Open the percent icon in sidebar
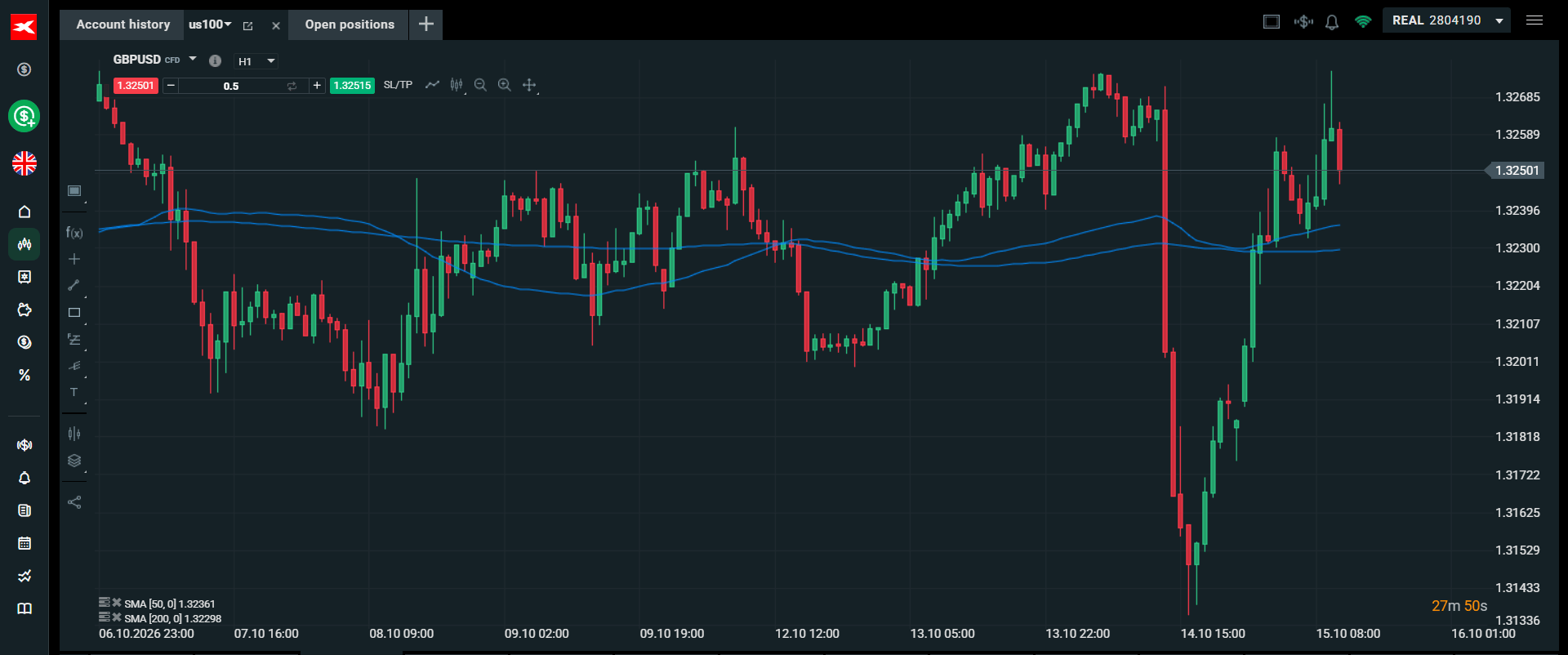1568x655 pixels. point(24,375)
